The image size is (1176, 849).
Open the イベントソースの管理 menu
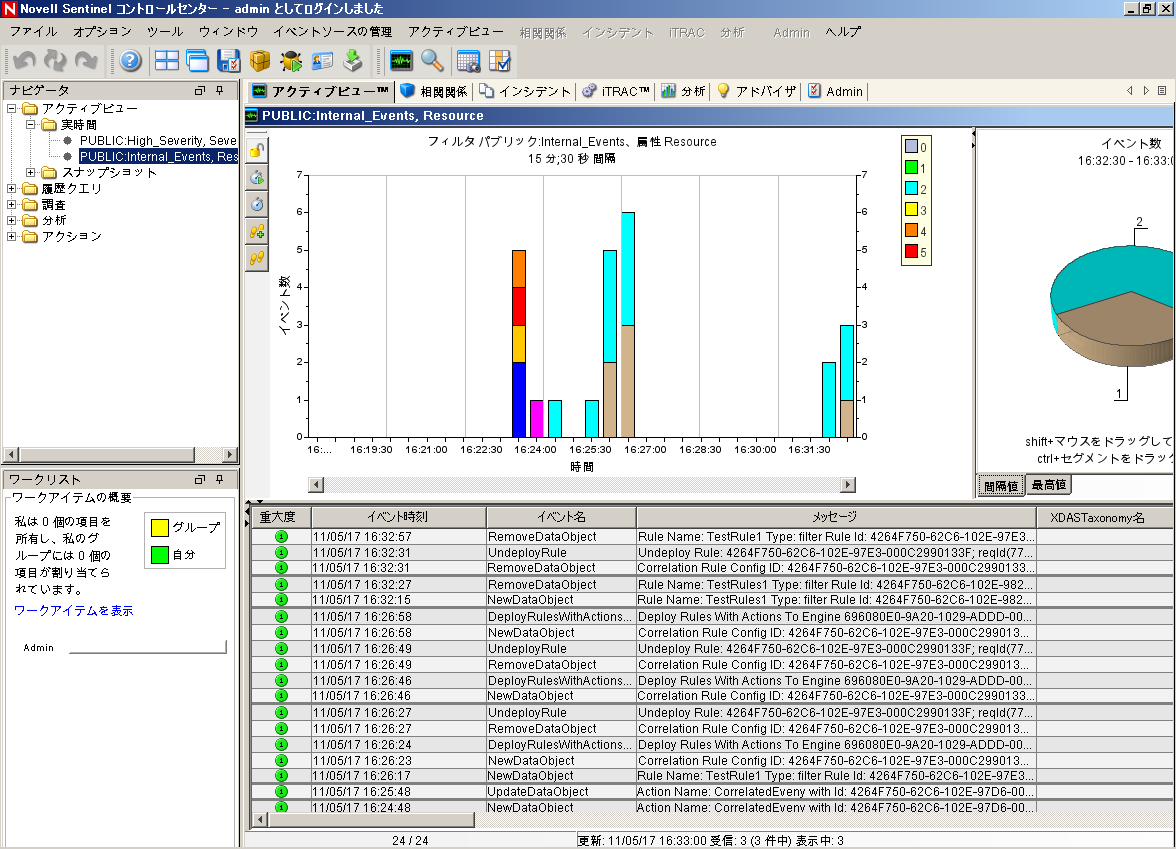click(332, 32)
